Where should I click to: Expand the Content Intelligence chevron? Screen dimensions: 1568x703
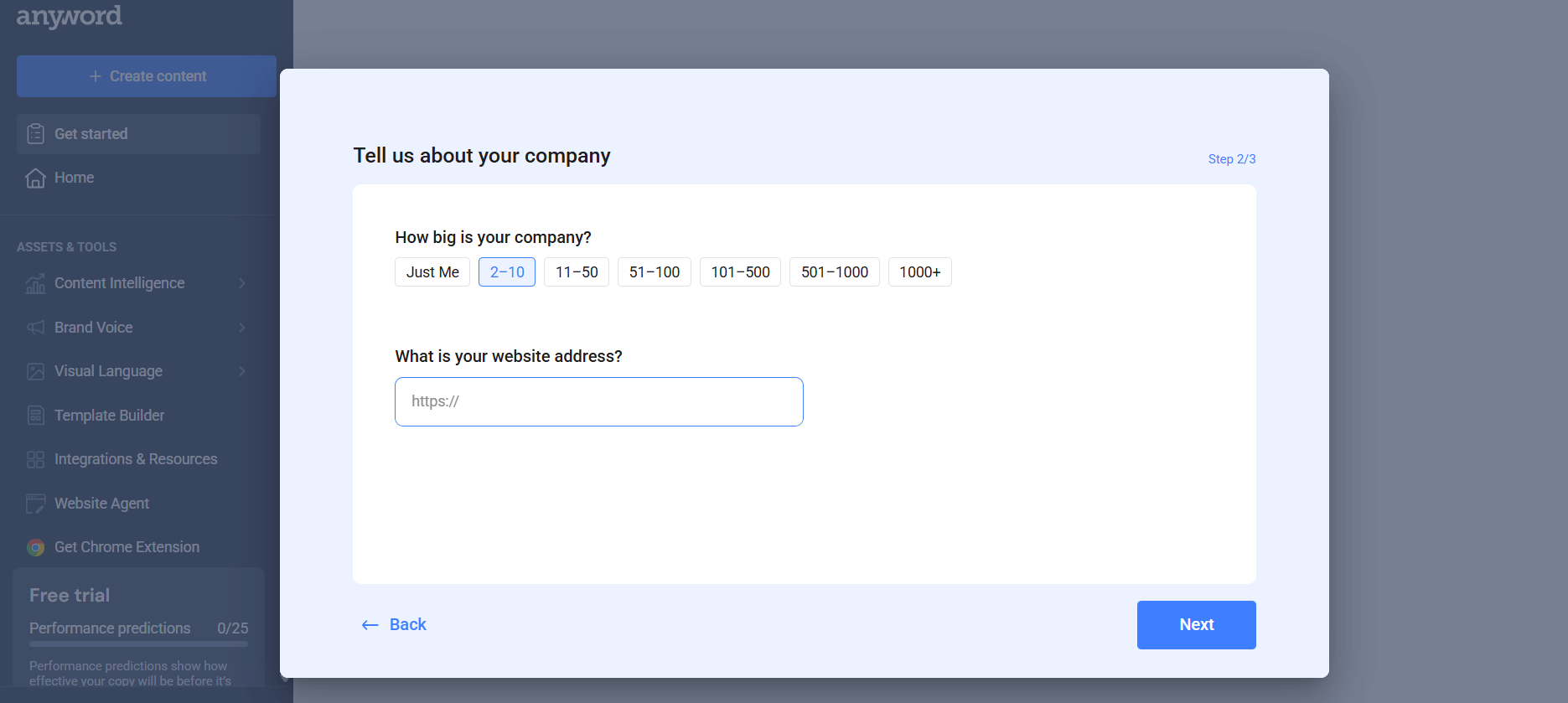pos(242,283)
